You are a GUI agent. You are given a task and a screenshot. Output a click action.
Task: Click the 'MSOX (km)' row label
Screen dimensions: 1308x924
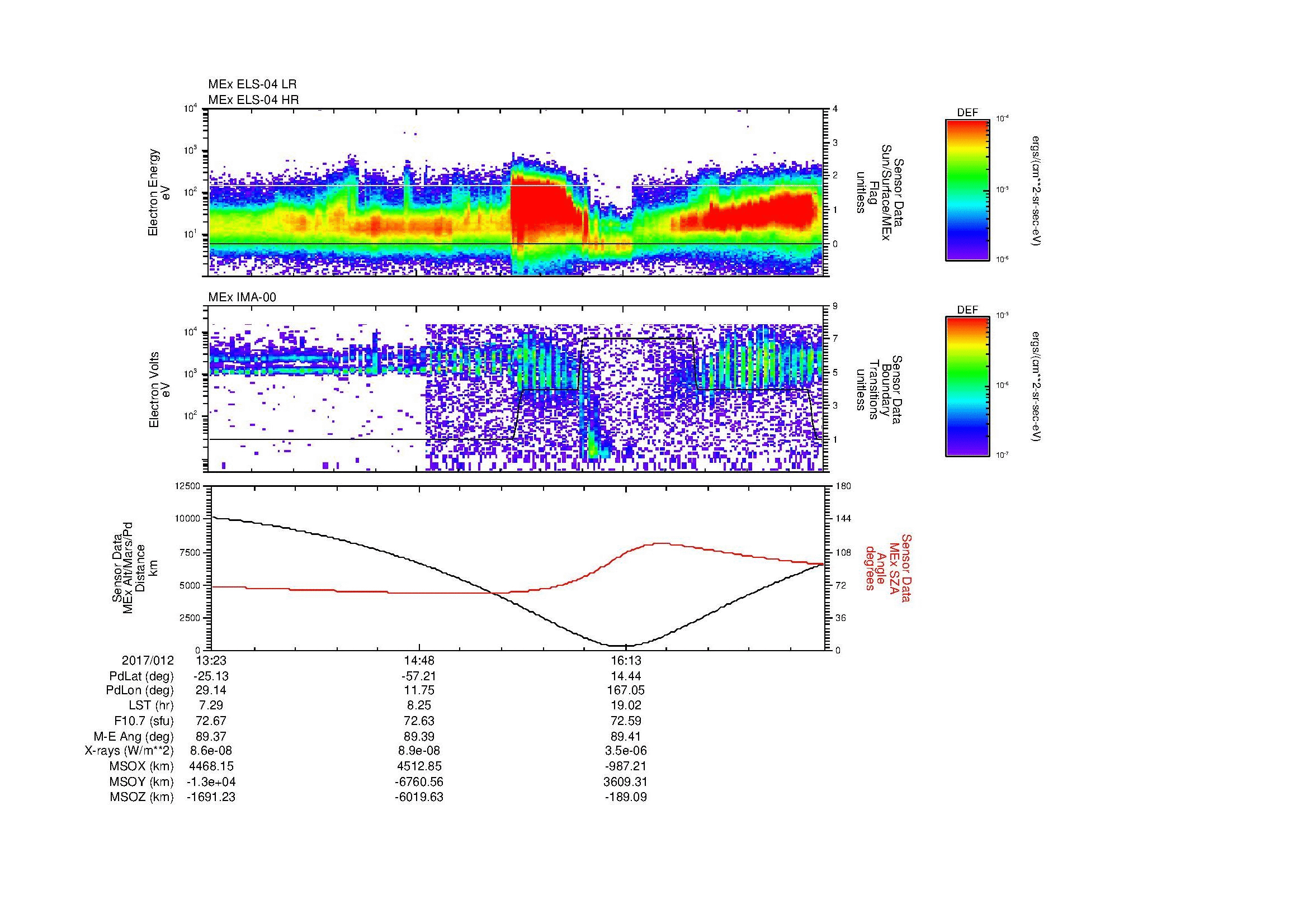point(141,766)
